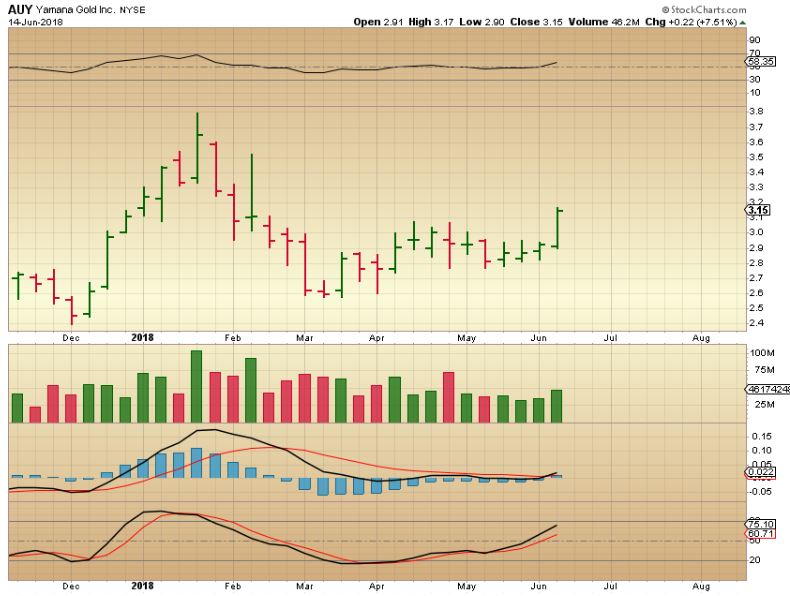Click the Apr label on price chart axis
Viewport: 790px width, 596px height.
(377, 338)
